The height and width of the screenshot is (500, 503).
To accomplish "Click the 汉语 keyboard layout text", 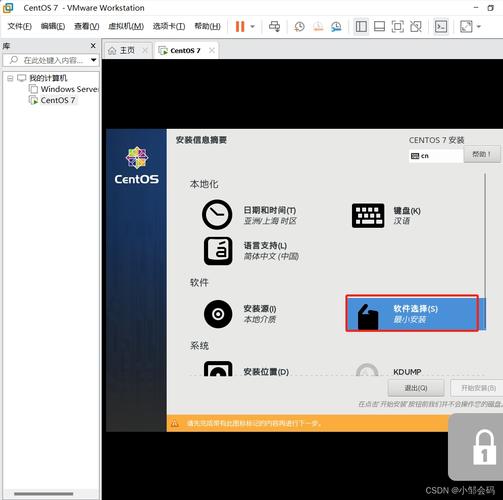I will (402, 221).
